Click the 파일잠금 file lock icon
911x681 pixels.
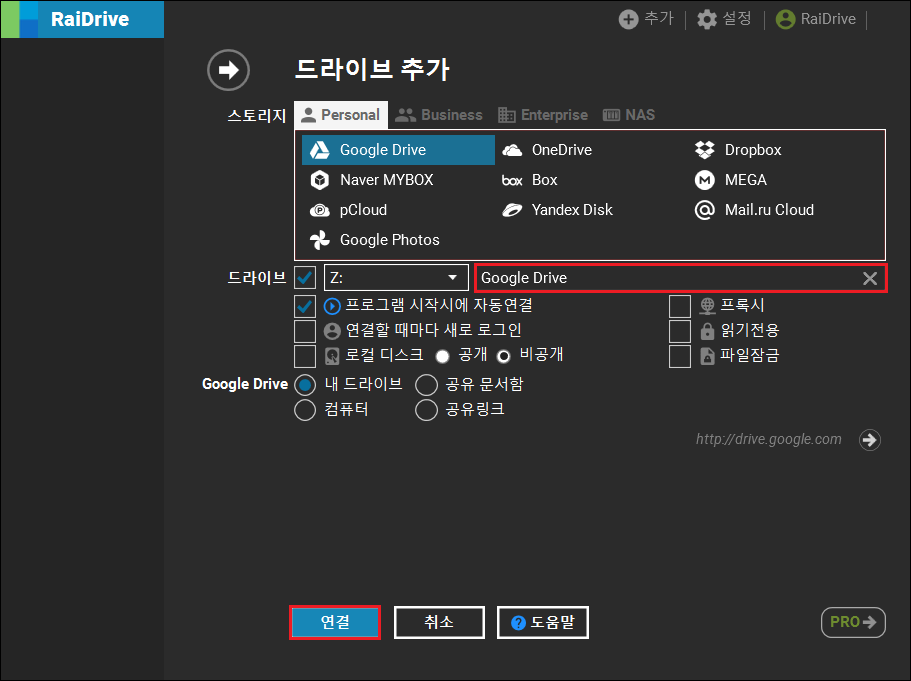click(707, 356)
